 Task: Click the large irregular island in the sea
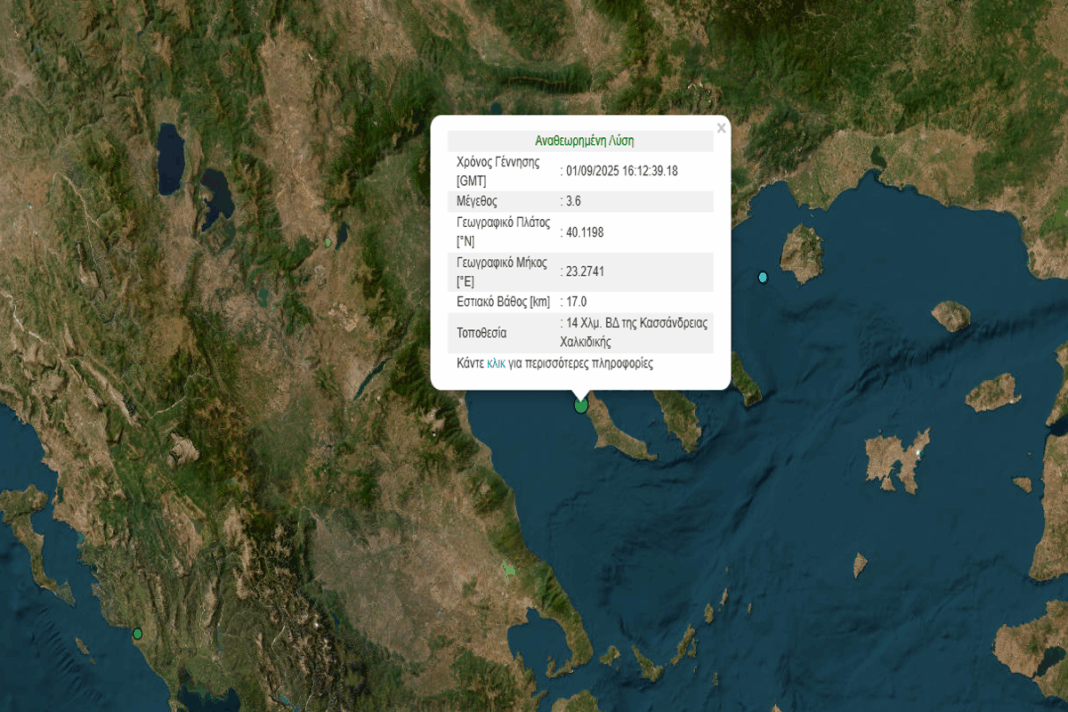click(897, 460)
